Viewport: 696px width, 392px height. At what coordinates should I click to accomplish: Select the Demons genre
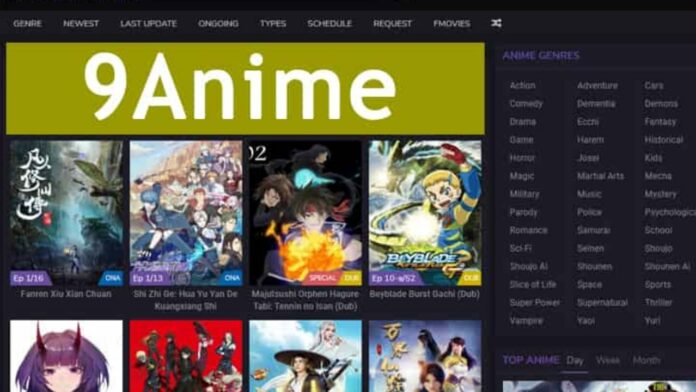click(x=661, y=103)
